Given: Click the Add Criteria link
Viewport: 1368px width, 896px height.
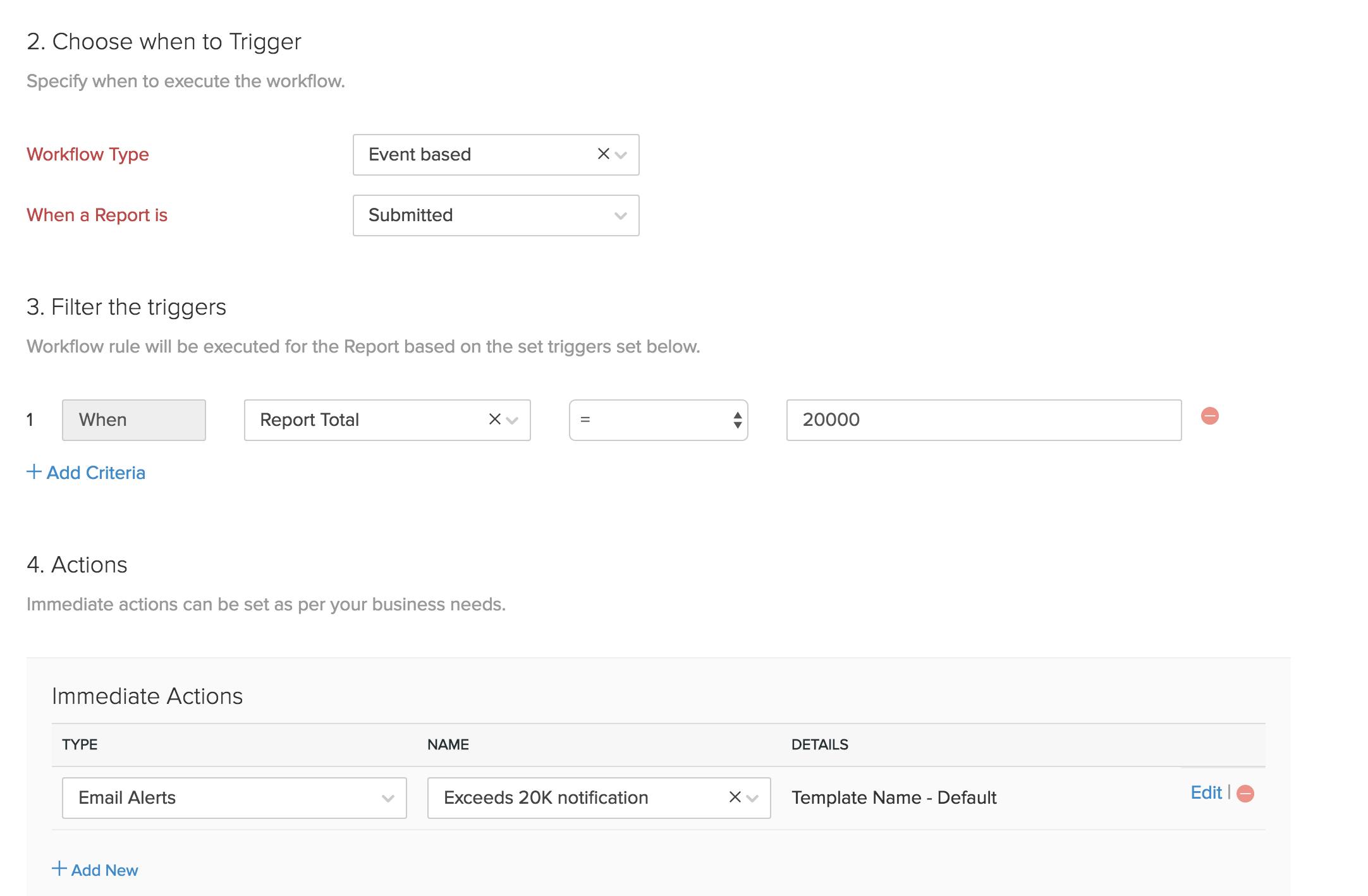Looking at the screenshot, I should 96,473.
